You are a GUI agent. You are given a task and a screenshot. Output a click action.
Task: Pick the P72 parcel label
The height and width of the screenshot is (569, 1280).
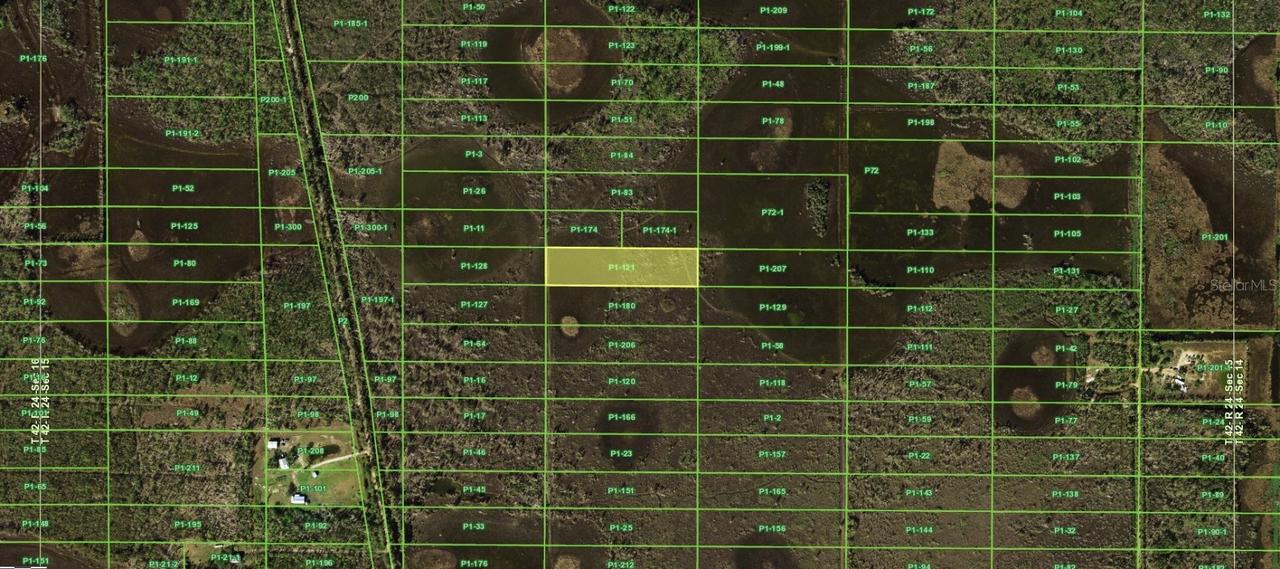coord(871,170)
